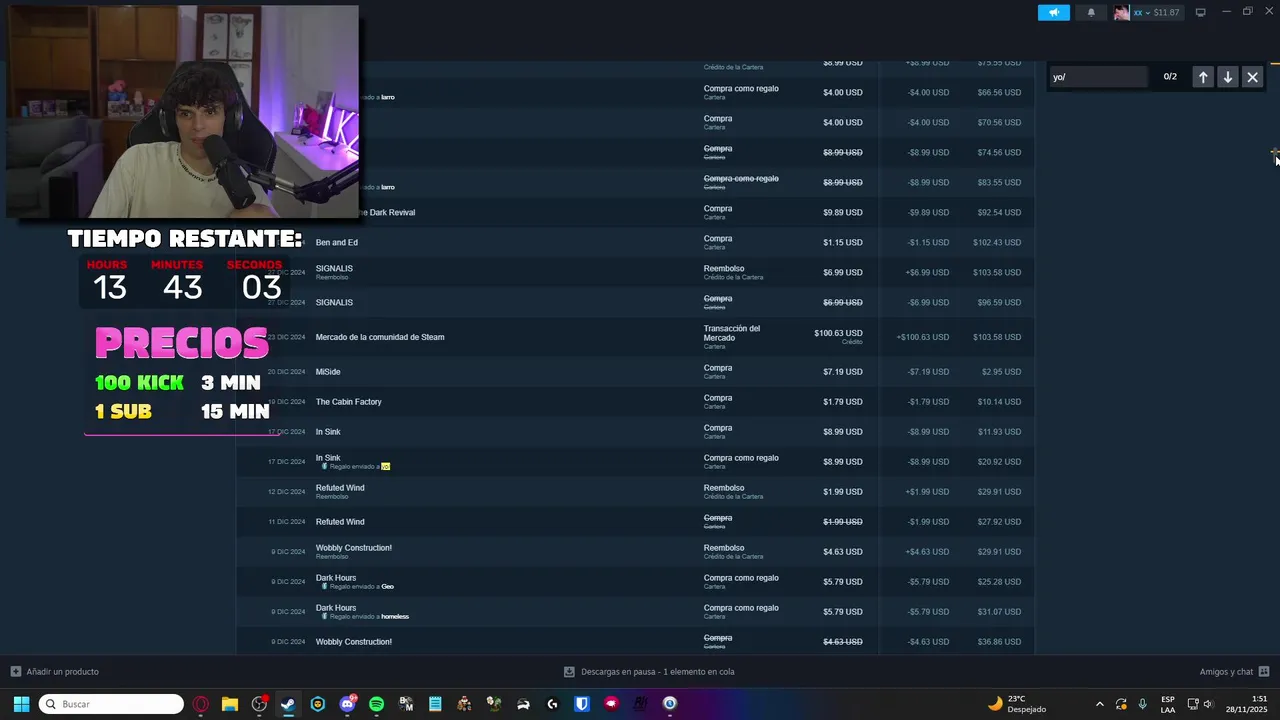Click '$2.95 USD' wallet balance value
This screenshot has height=720, width=1280.
click(x=1001, y=372)
